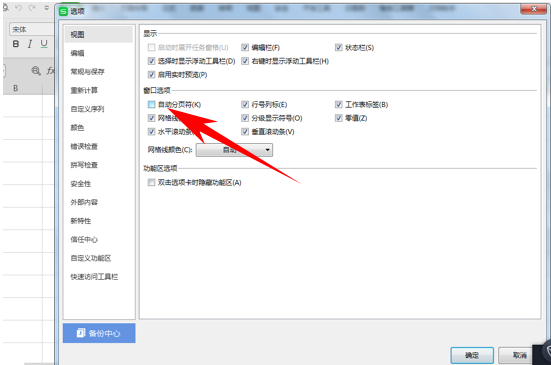Open the quick access toolbar customize arrow
The width and height of the screenshot is (551, 365).
pos(46,8)
